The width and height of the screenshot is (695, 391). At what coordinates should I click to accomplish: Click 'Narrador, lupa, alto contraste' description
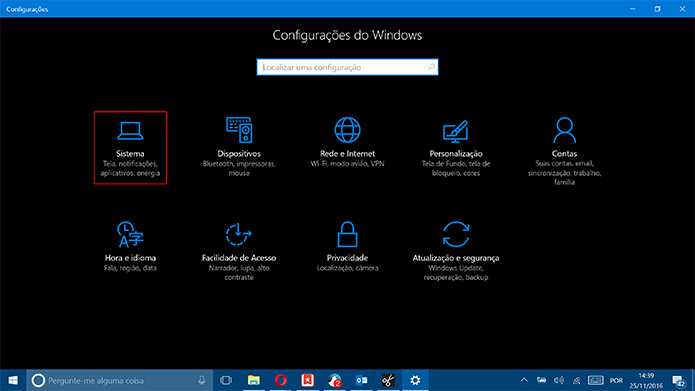[x=239, y=273]
